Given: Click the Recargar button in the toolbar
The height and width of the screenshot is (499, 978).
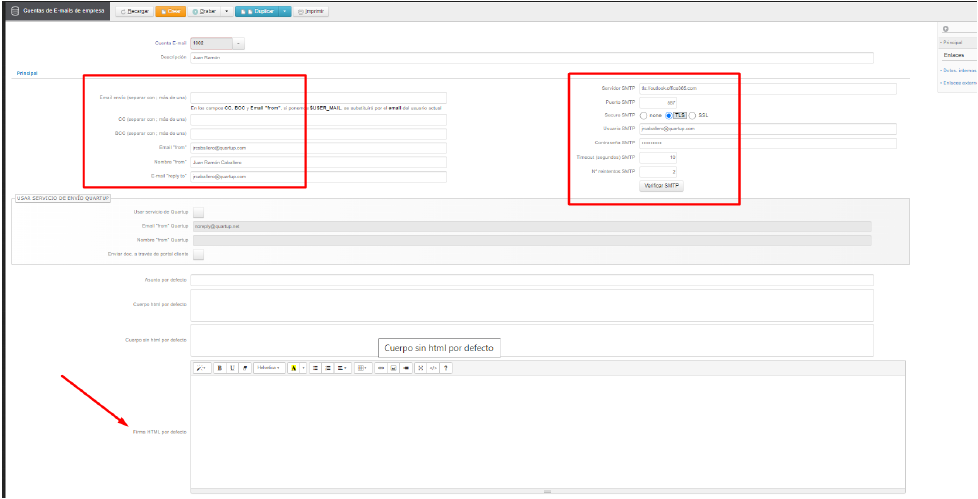Looking at the screenshot, I should tap(135, 12).
